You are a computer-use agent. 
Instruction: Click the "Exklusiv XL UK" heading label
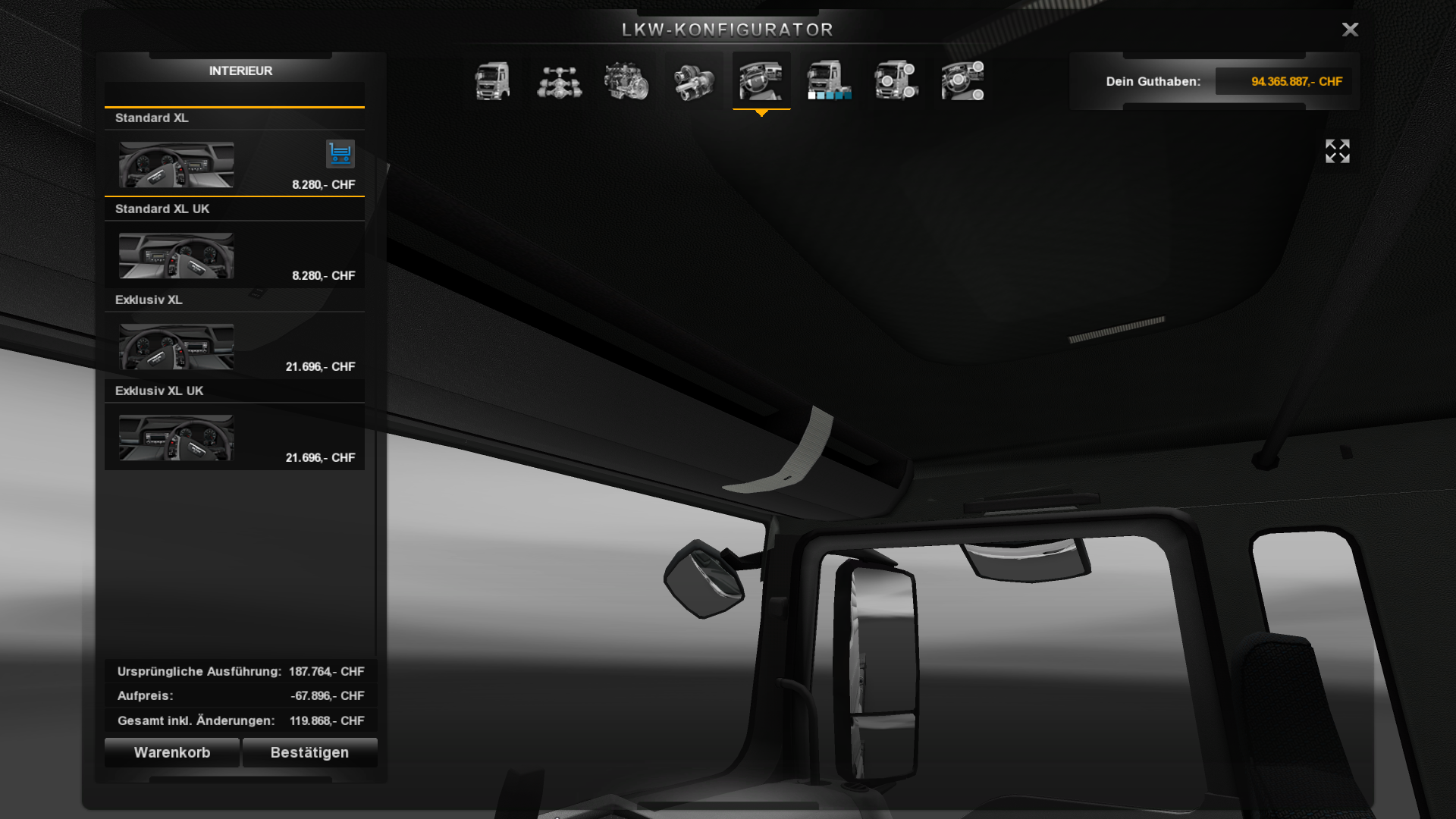[x=159, y=391]
